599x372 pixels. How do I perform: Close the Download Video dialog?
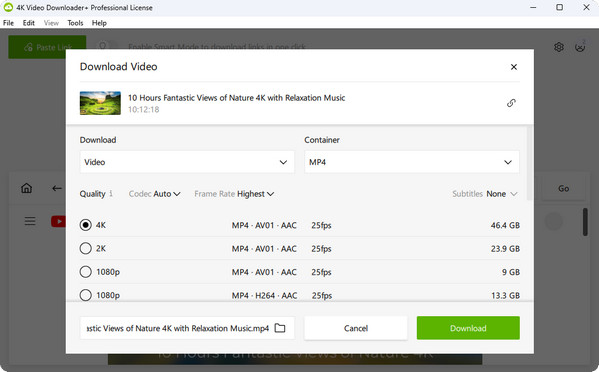tap(514, 67)
